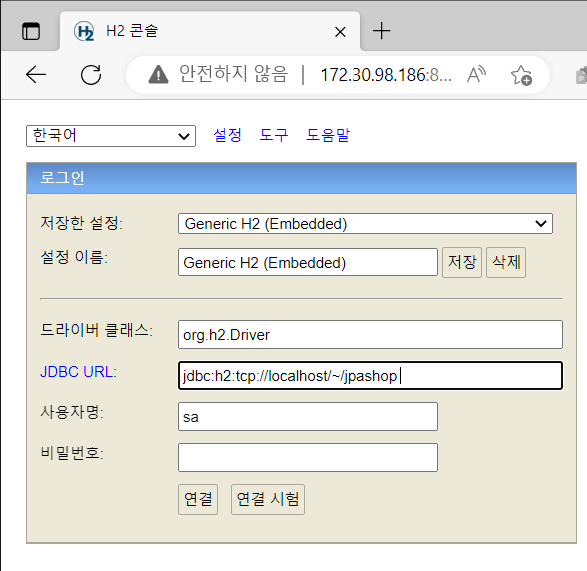The image size is (587, 571).
Task: Click the H2 console favicon in tab
Action: point(84,31)
